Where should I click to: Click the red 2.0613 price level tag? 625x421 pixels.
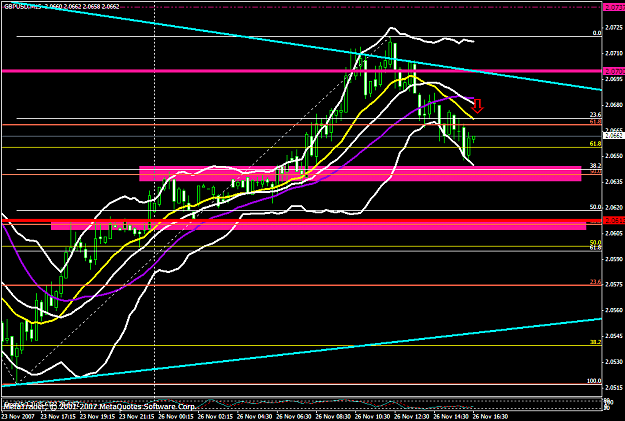(614, 220)
